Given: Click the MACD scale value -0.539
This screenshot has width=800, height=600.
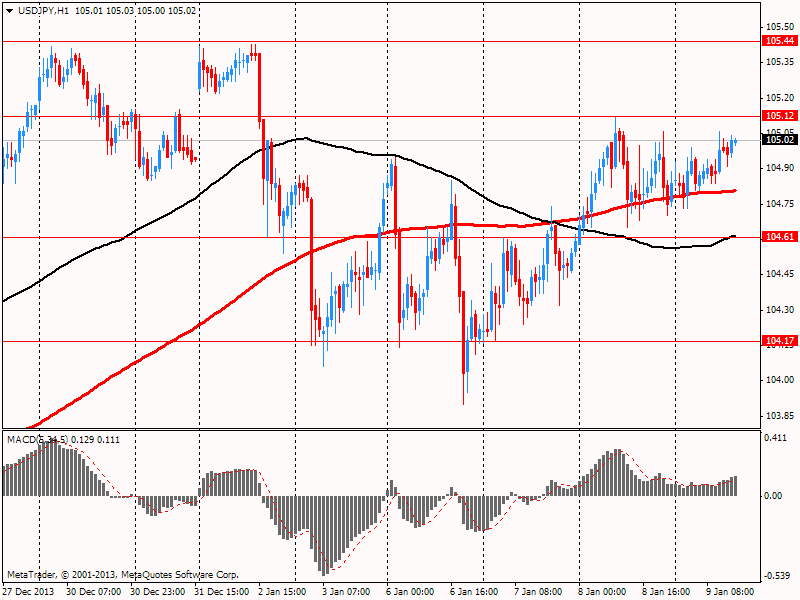Looking at the screenshot, I should coord(776,576).
